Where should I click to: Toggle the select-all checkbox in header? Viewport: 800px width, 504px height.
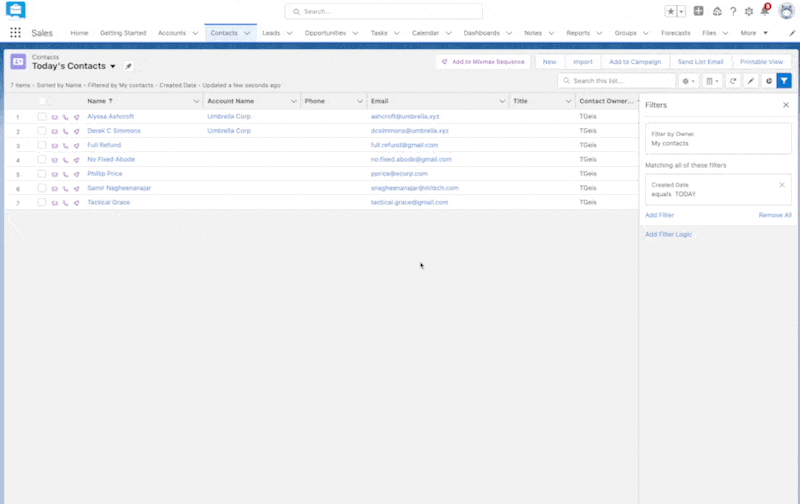pos(42,101)
